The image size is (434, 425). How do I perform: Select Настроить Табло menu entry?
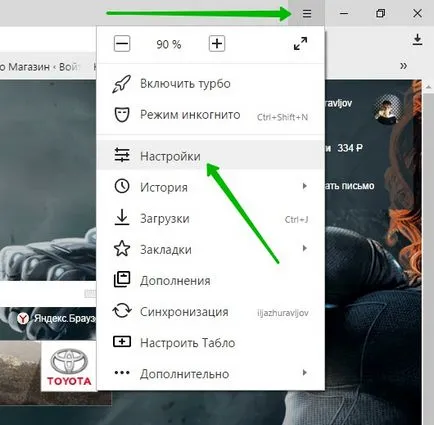[x=210, y=343]
